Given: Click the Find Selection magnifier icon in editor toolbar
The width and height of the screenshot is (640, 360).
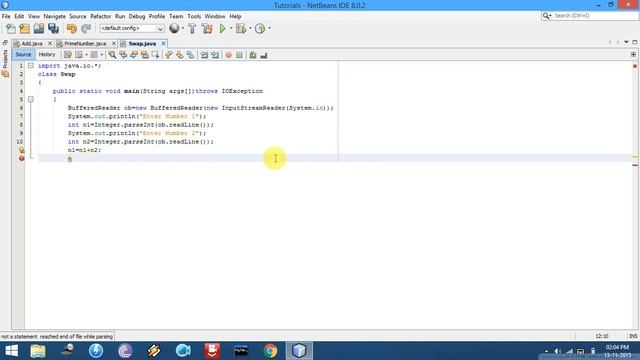Looking at the screenshot, I should [x=112, y=55].
